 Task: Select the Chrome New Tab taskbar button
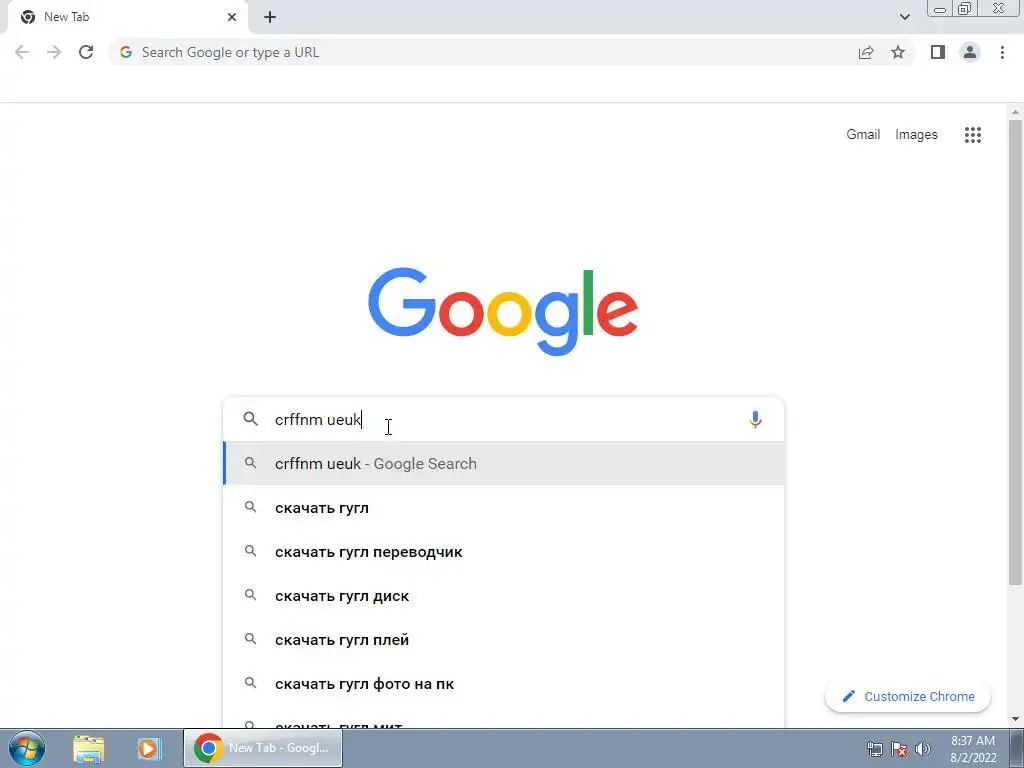coord(263,748)
